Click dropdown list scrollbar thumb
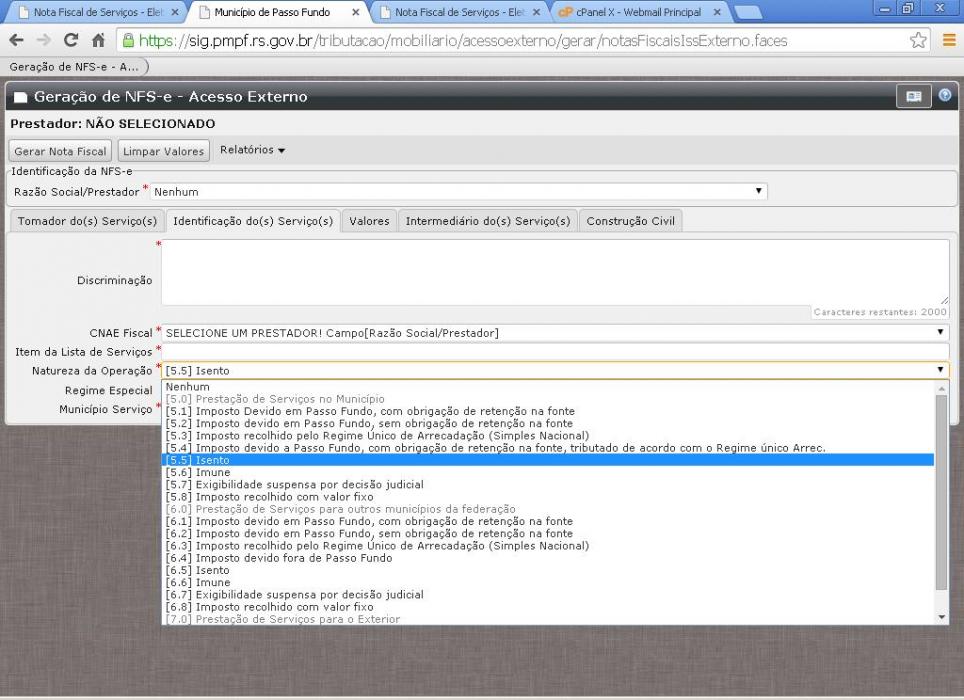Screen dimensions: 964x700 click(x=941, y=492)
